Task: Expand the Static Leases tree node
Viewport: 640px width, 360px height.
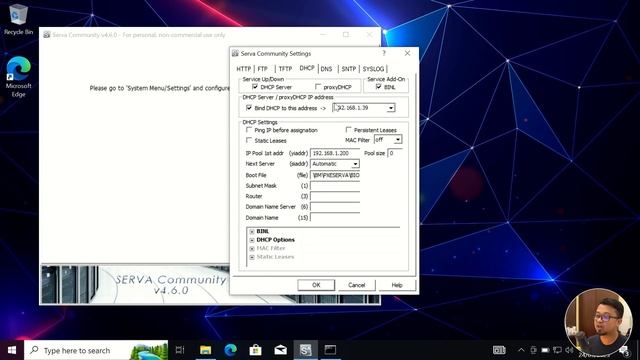Action: click(x=252, y=257)
